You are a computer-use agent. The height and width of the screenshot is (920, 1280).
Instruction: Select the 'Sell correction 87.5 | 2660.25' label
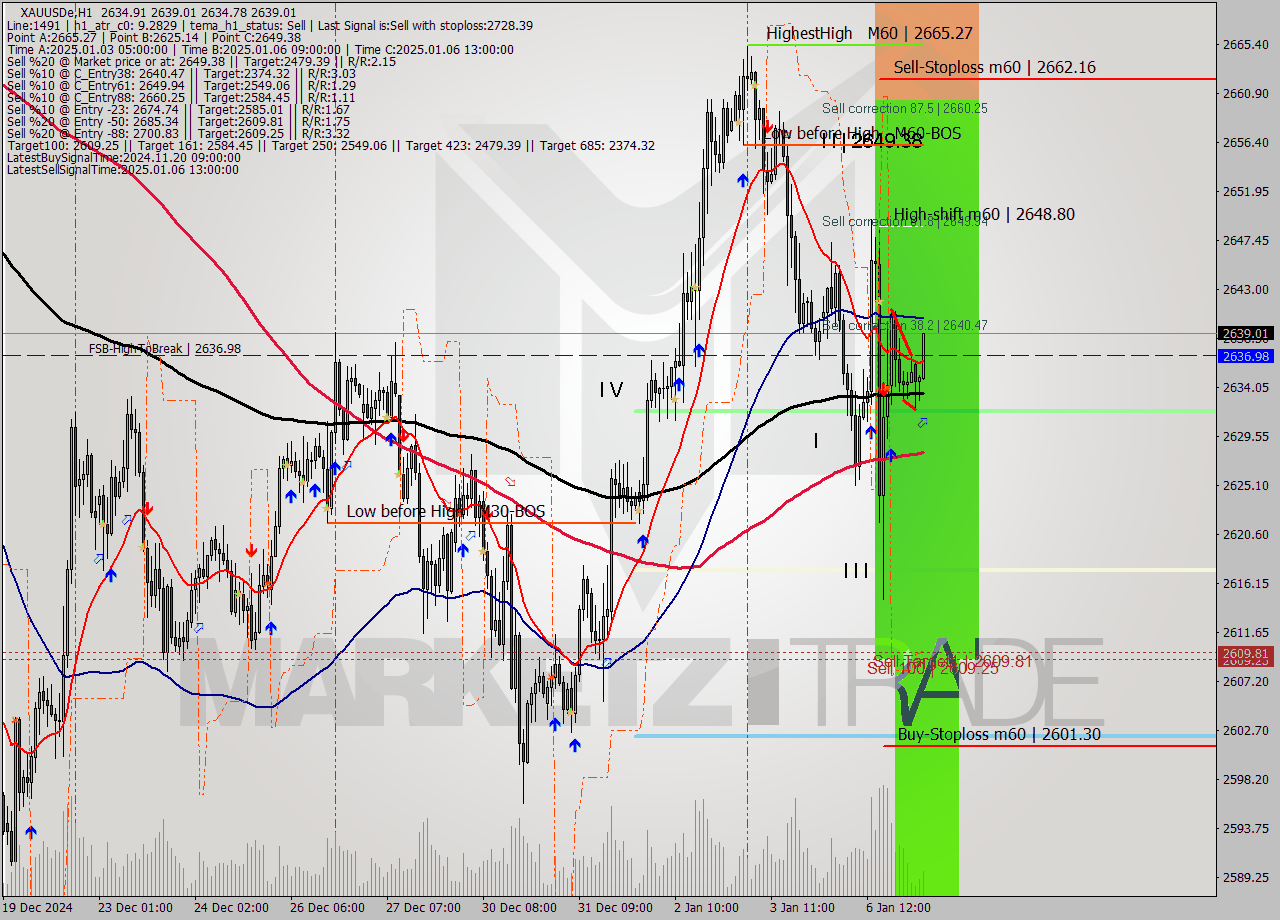[x=904, y=108]
